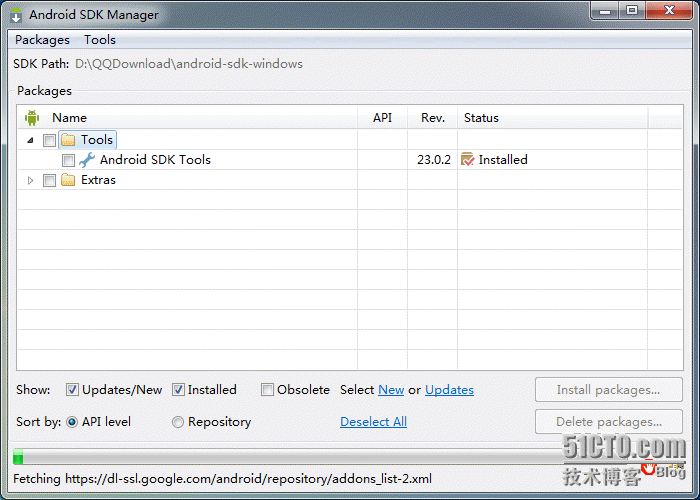Select API level sort option

click(x=72, y=422)
